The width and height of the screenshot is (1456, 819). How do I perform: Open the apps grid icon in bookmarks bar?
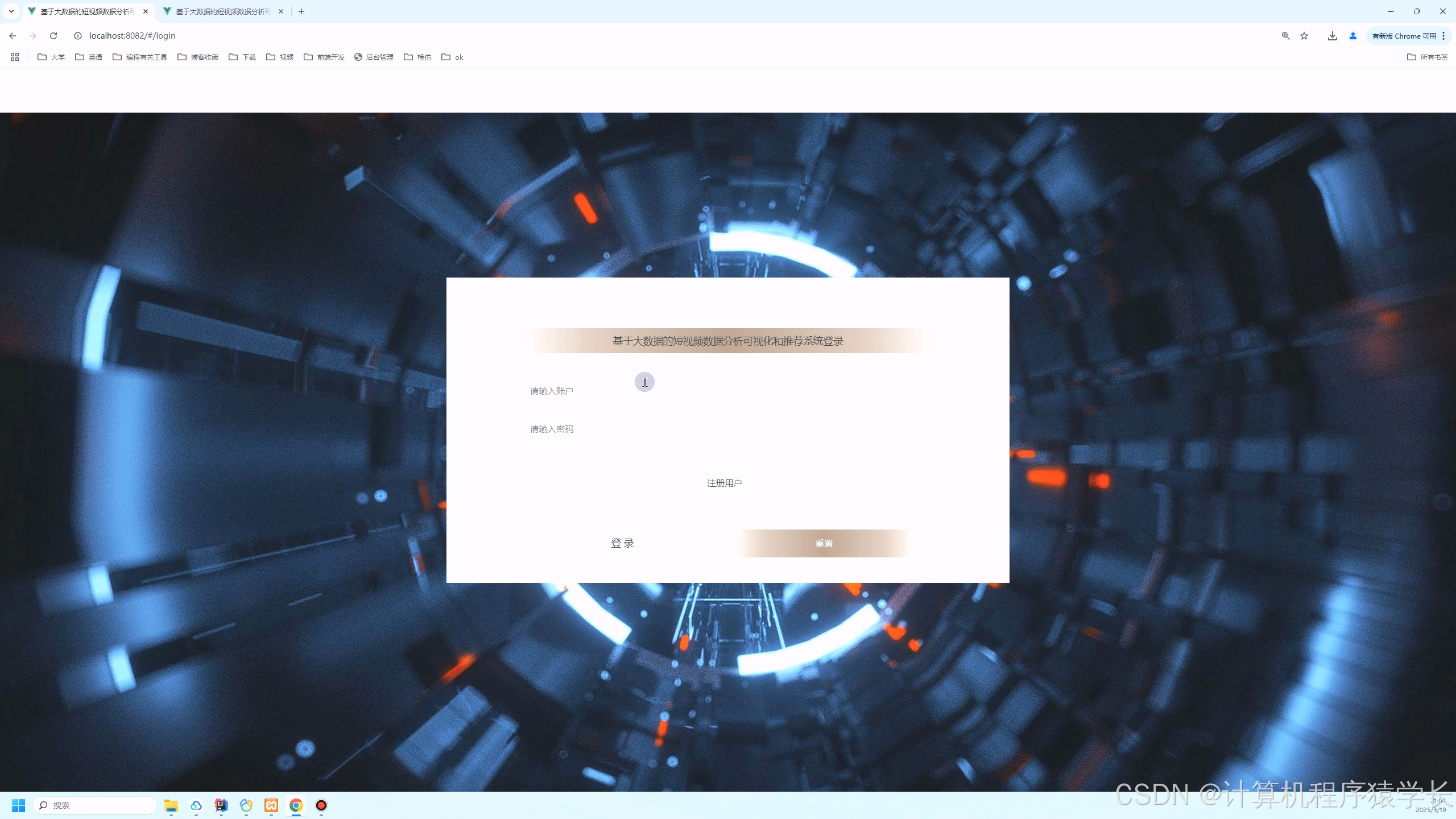pyautogui.click(x=15, y=57)
